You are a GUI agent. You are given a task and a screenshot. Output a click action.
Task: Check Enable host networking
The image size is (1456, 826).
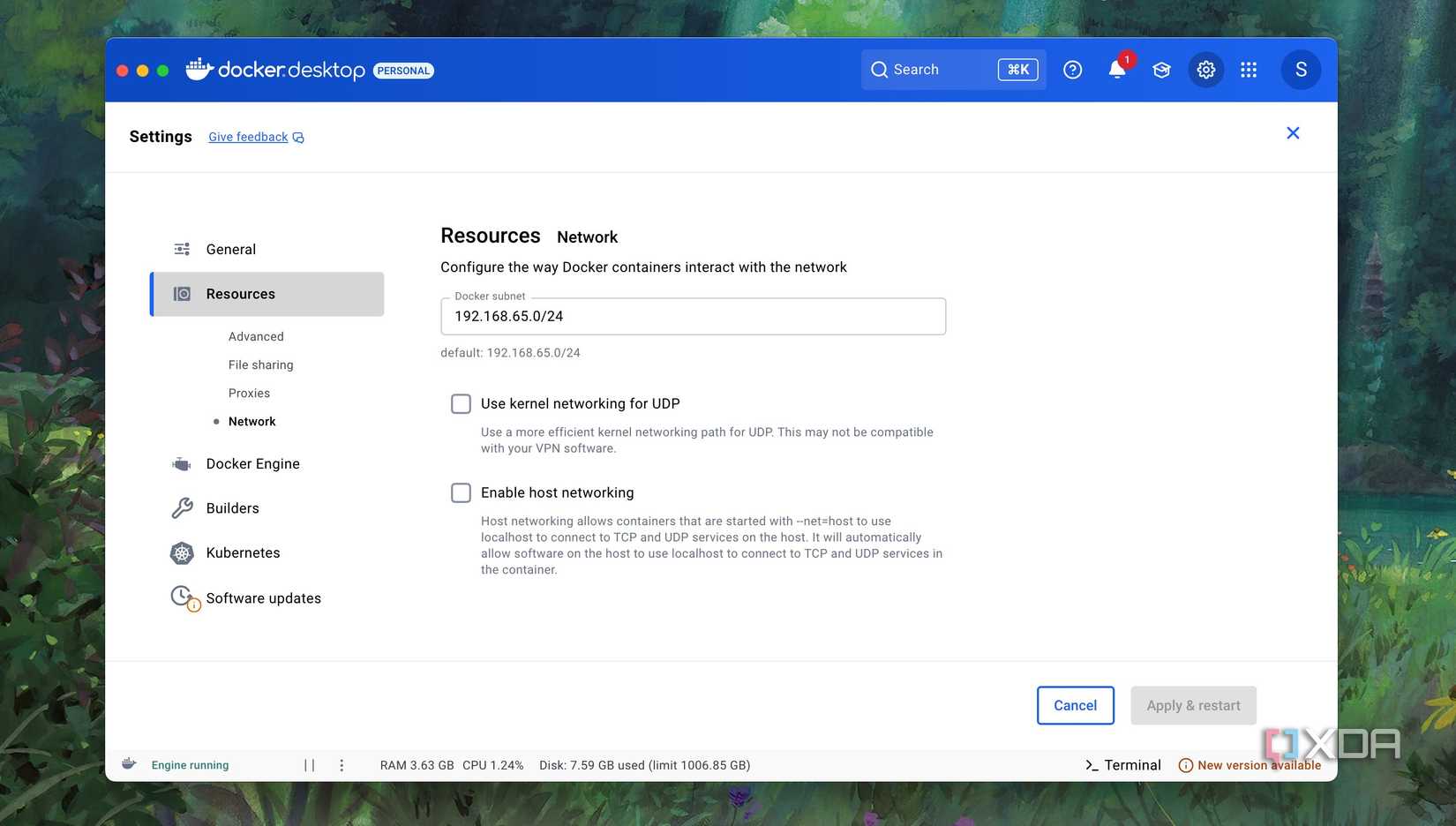pos(461,492)
